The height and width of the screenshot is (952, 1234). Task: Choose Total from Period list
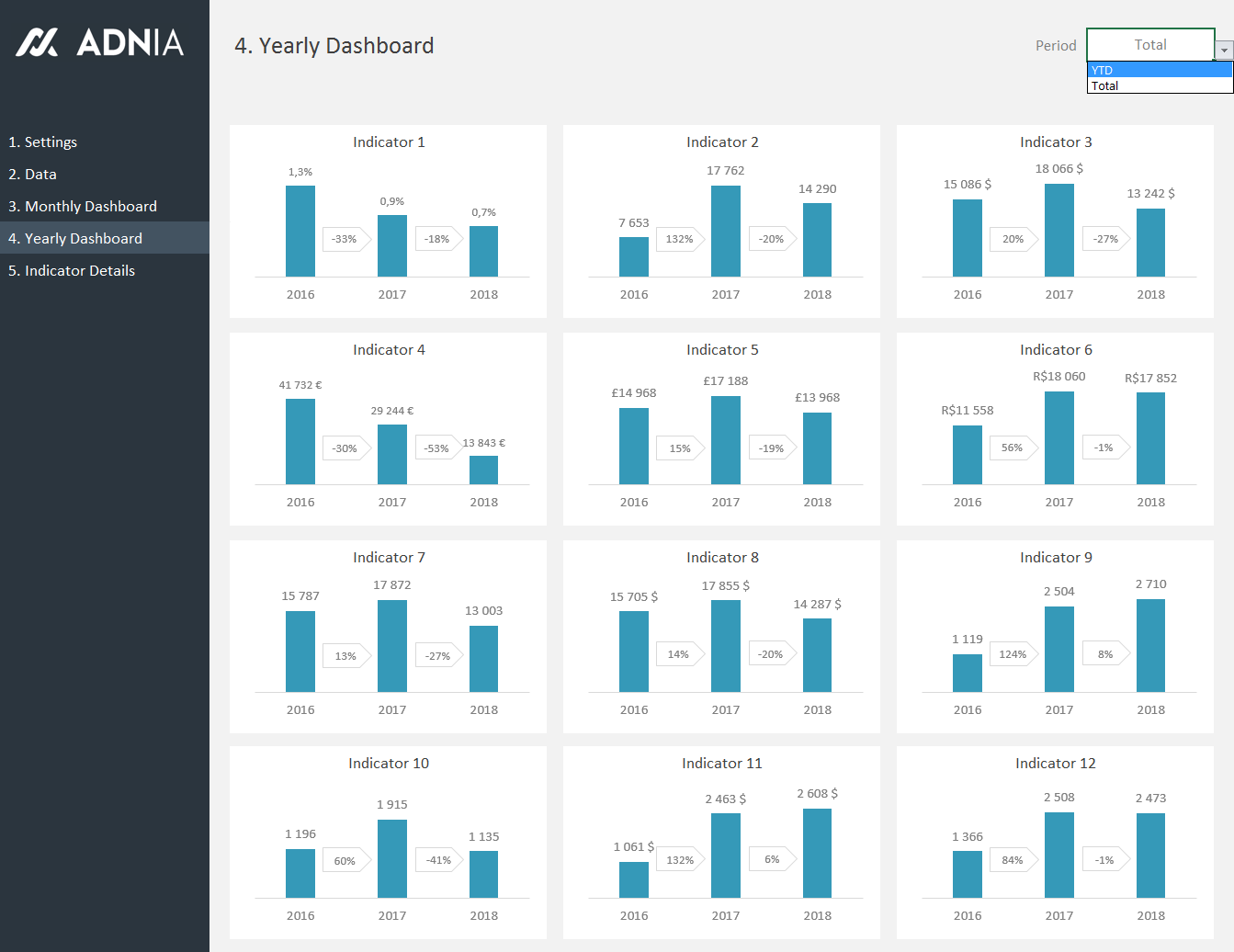pyautogui.click(x=1159, y=85)
